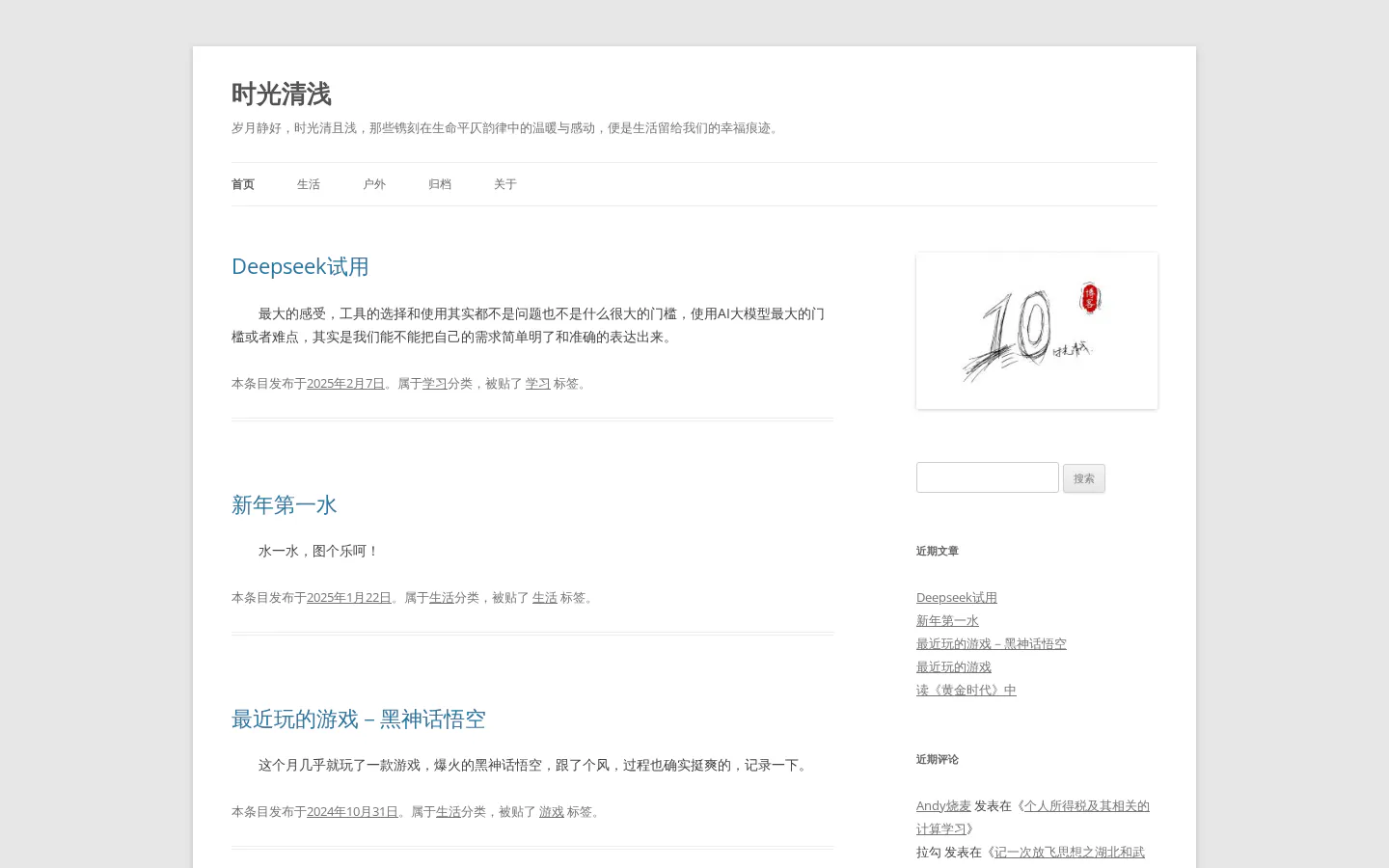Viewport: 1389px width, 868px height.
Task: Open the Deepseek试用 post heading
Action: click(x=300, y=266)
